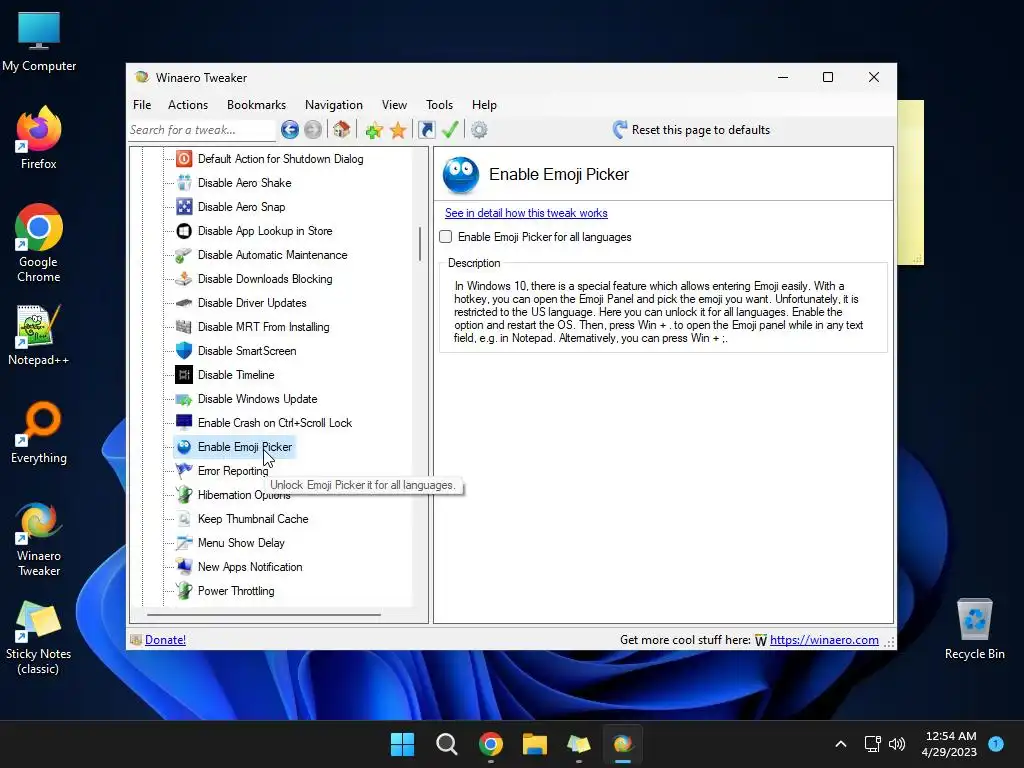The width and height of the screenshot is (1024, 768).
Task: Open the View menu
Action: [394, 104]
